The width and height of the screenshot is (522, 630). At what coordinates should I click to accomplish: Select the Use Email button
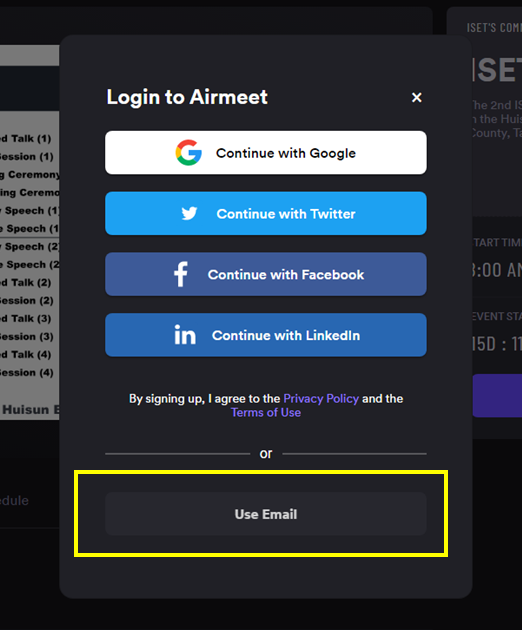point(266,514)
